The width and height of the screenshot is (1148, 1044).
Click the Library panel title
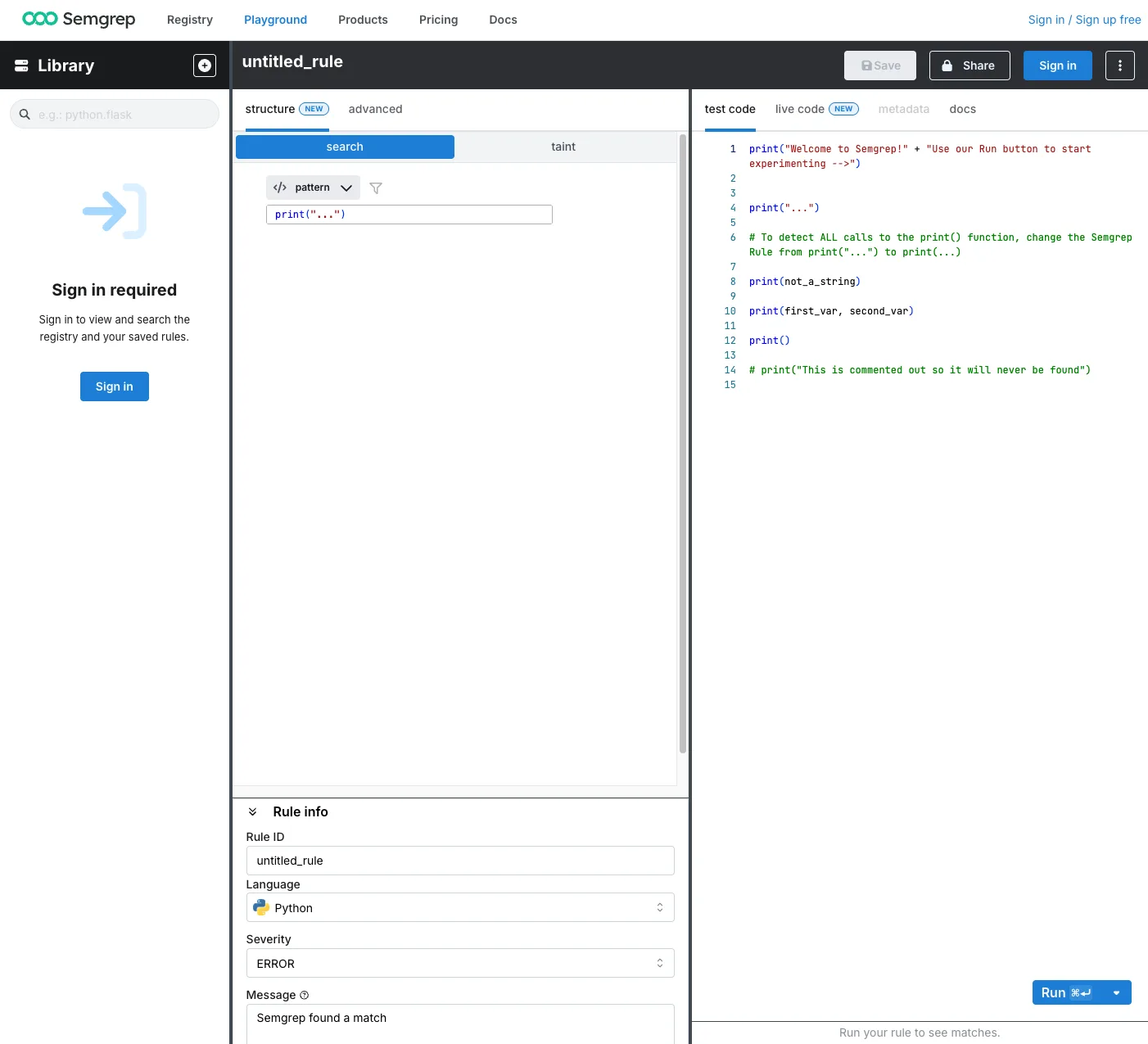(x=66, y=66)
